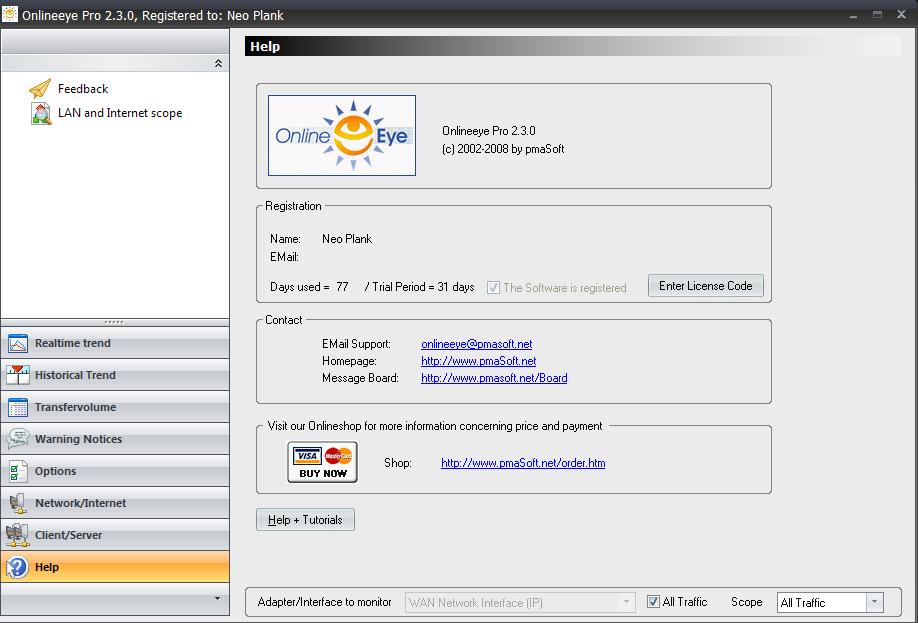Click the Client/Server computers icon
The image size is (918, 623).
click(18, 535)
